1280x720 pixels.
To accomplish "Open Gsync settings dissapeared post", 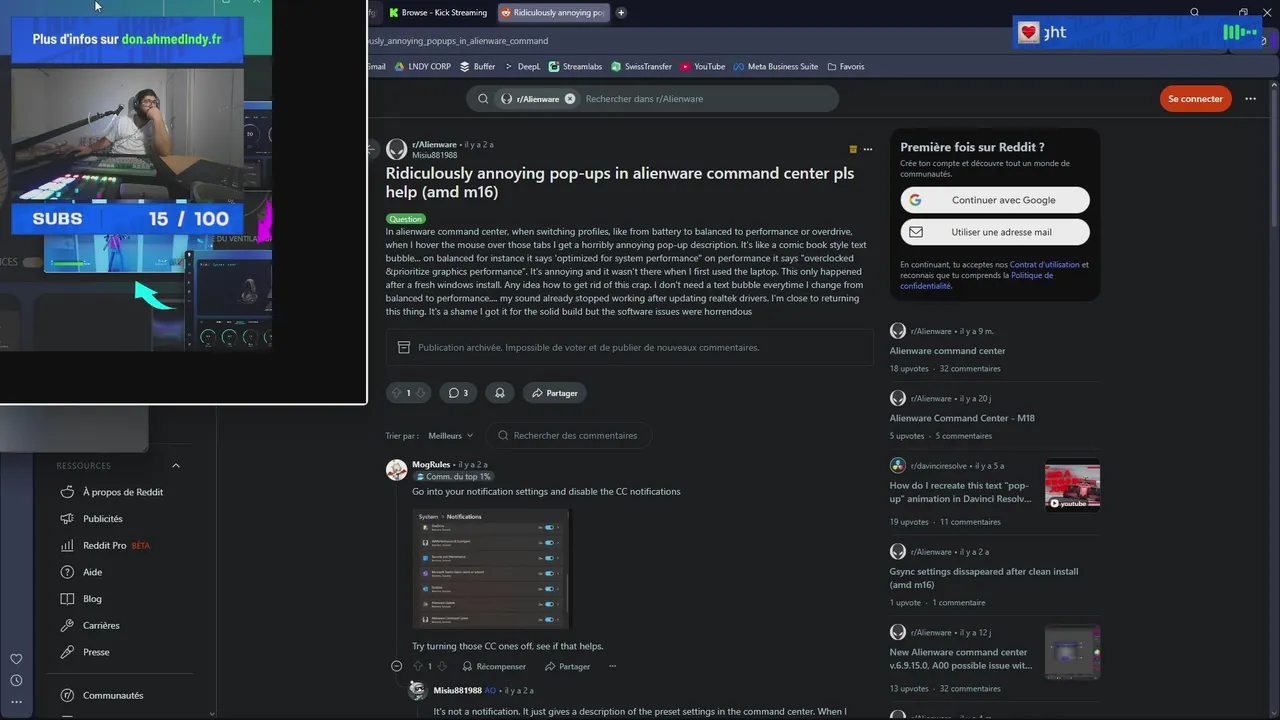I will (984, 578).
